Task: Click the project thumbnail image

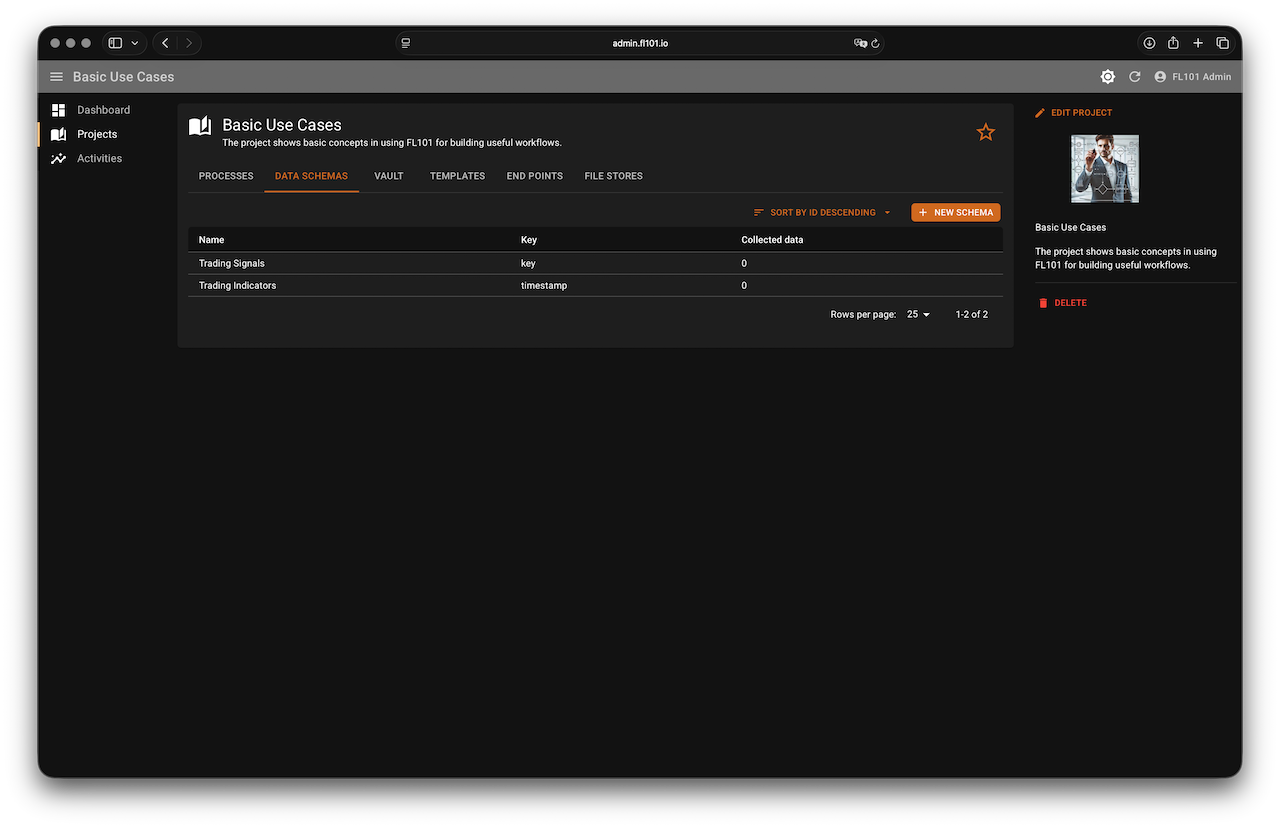Action: tap(1104, 169)
